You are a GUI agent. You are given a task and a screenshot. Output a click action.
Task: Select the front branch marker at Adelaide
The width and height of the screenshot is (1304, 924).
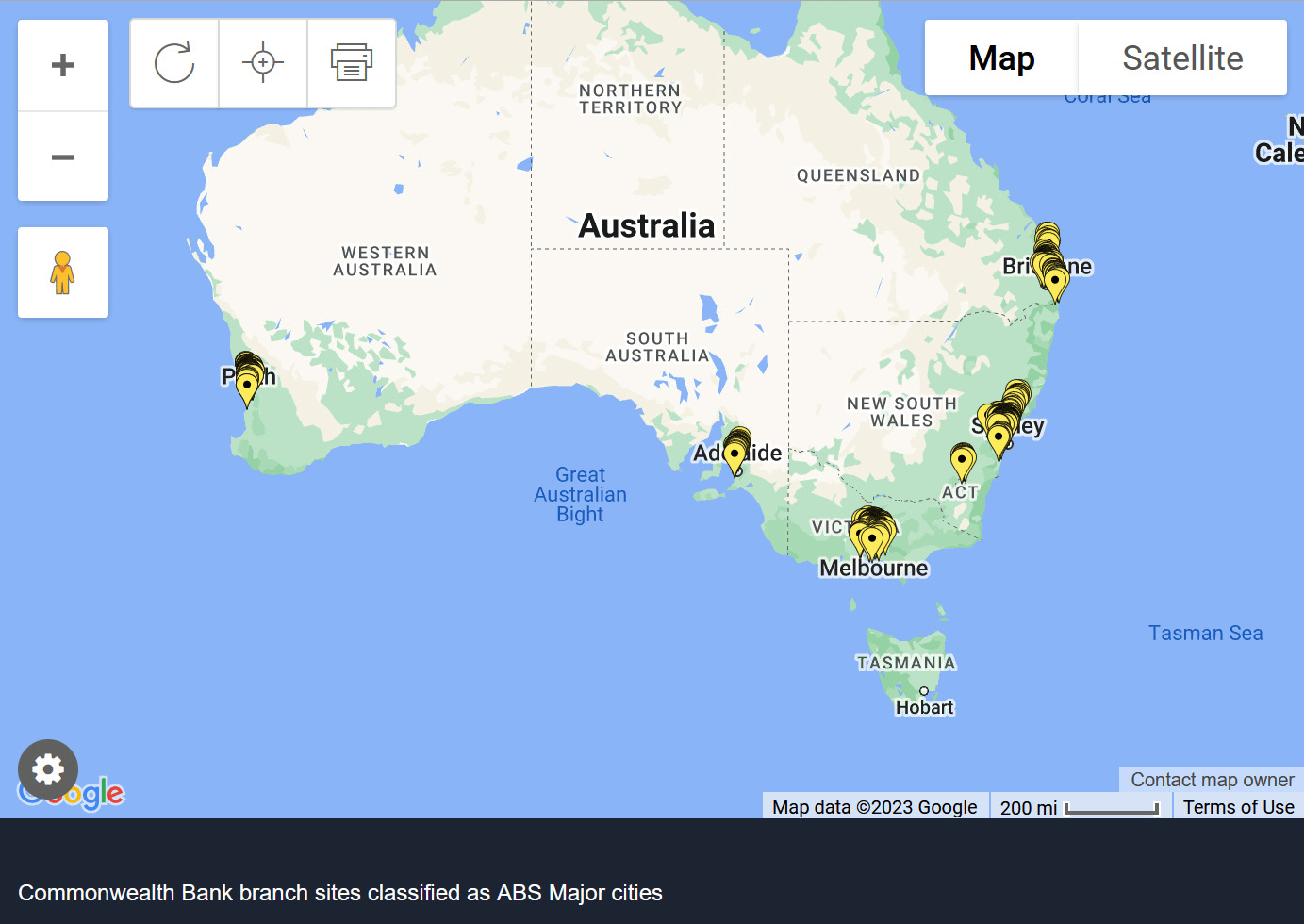click(x=735, y=458)
